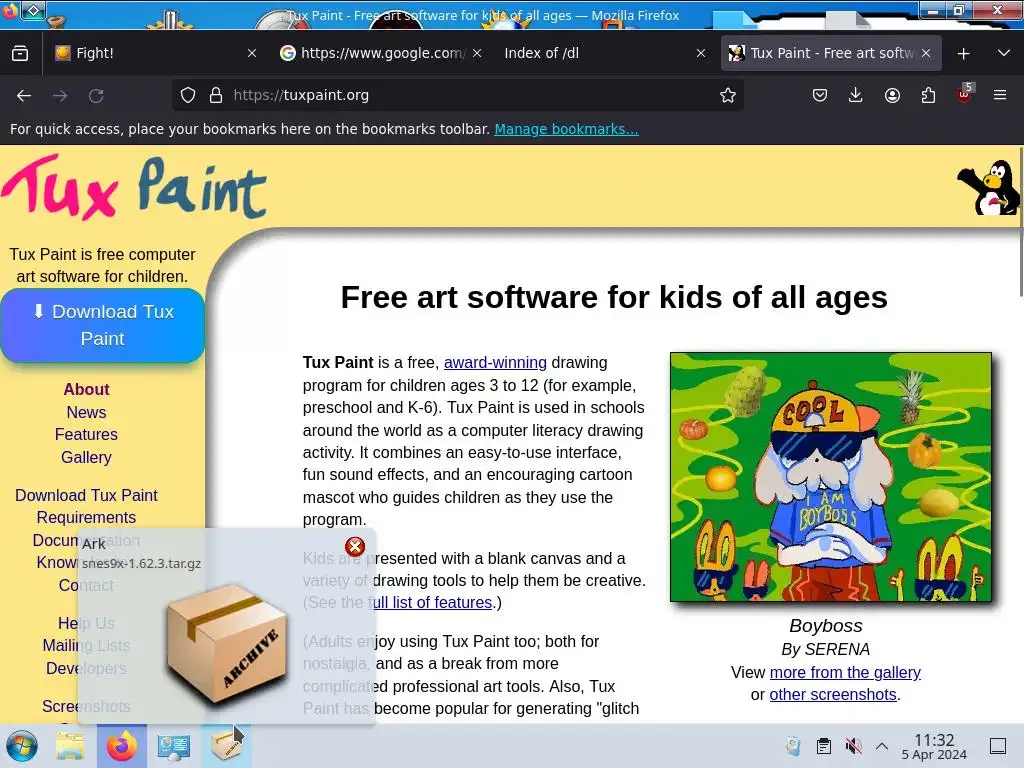The height and width of the screenshot is (768, 1024).
Task: Expand hidden system tray icons arrow
Action: click(882, 746)
